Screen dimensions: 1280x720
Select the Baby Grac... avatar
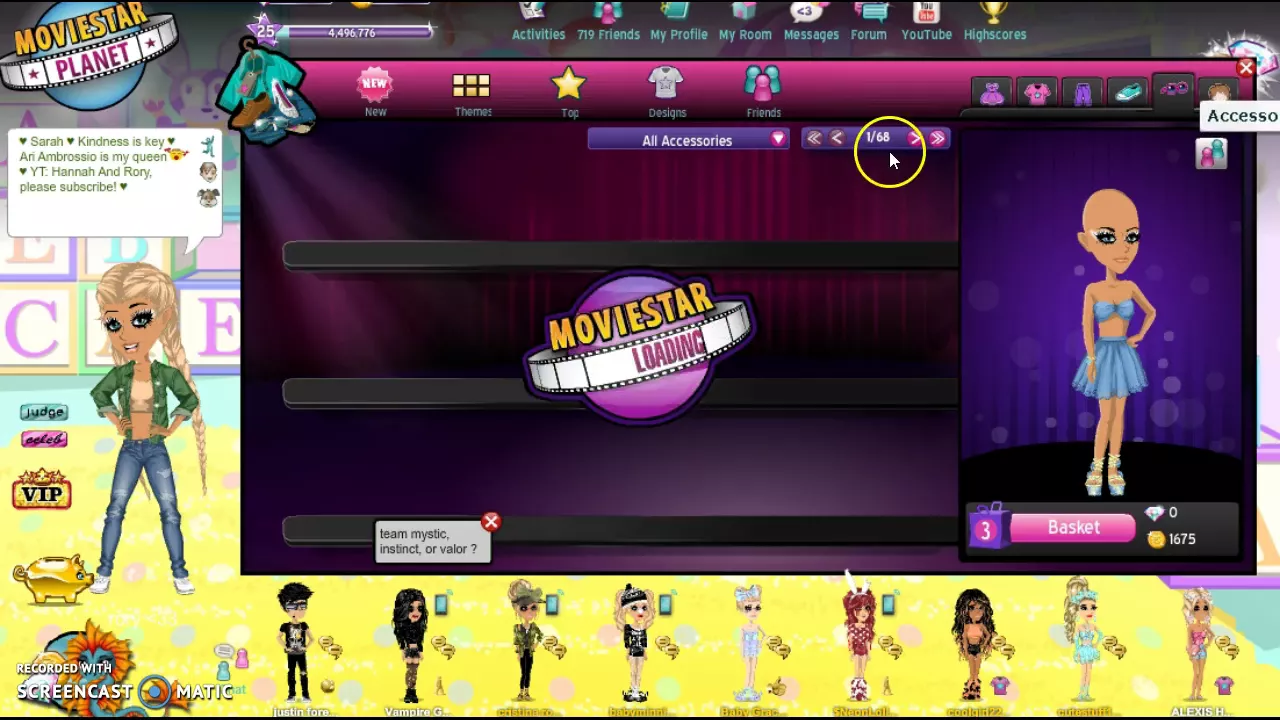(x=748, y=645)
